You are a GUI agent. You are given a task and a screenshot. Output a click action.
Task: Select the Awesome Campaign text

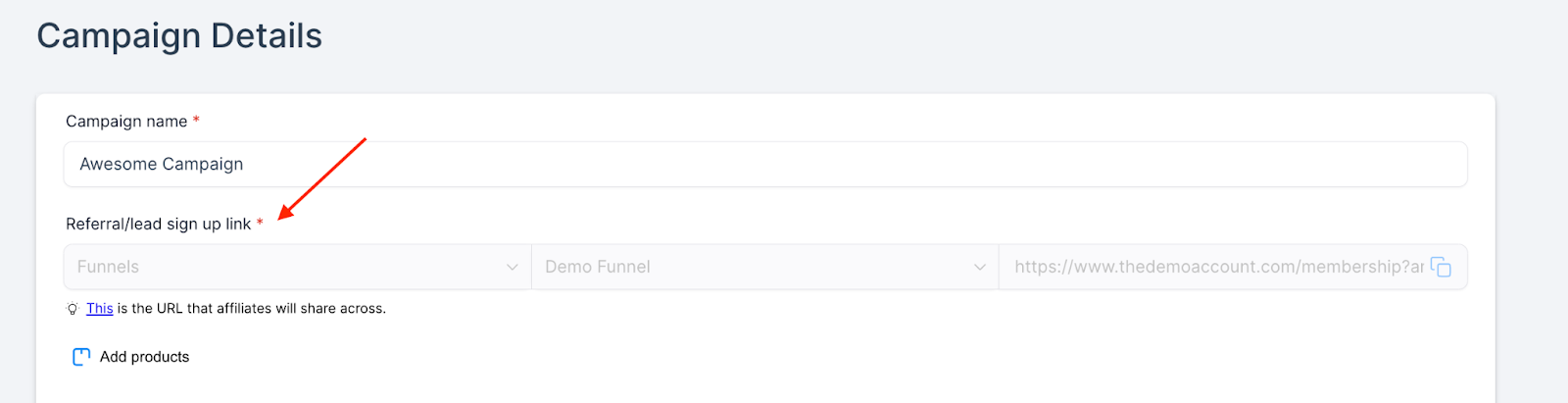(x=162, y=164)
